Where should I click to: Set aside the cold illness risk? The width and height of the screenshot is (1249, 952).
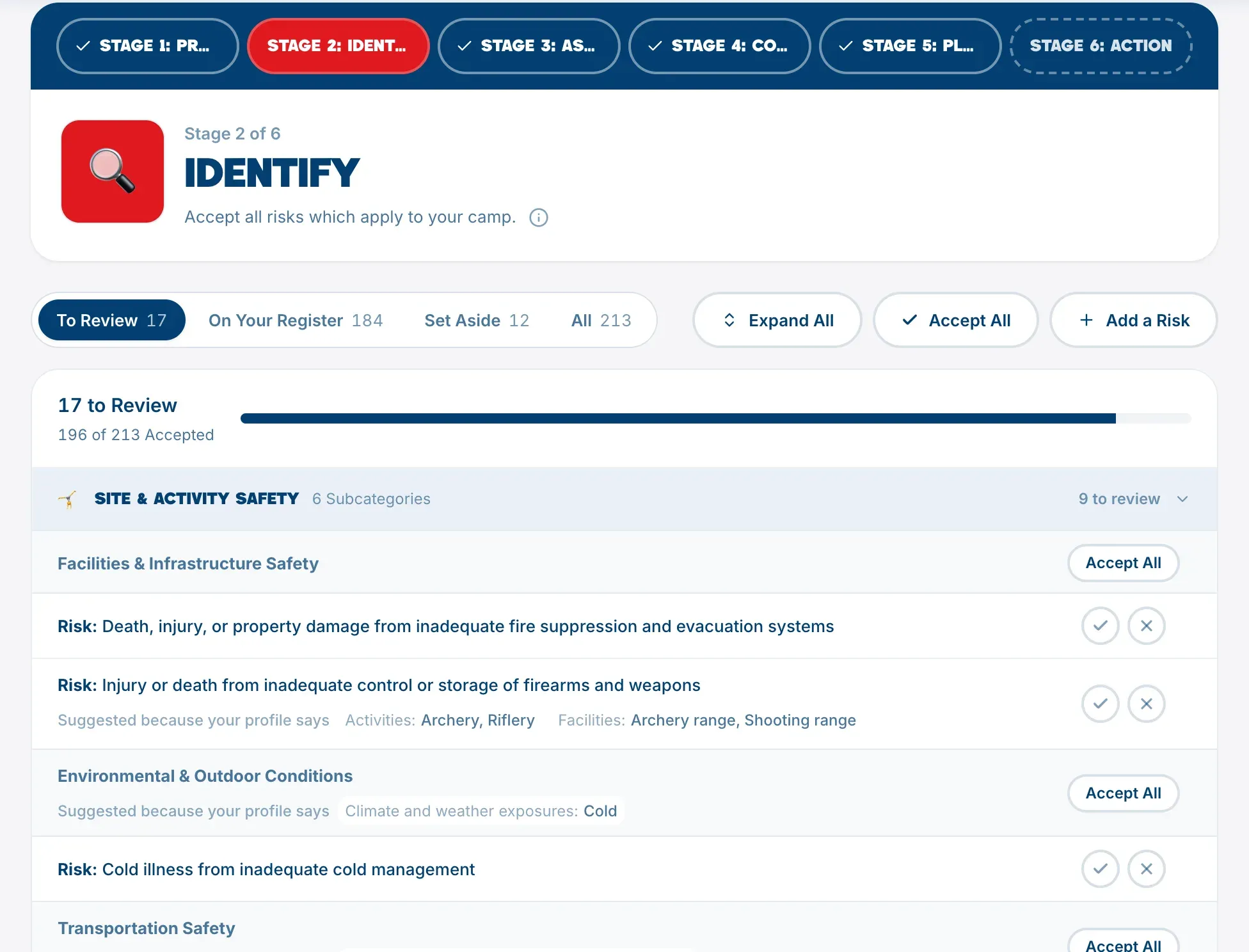[x=1146, y=869]
